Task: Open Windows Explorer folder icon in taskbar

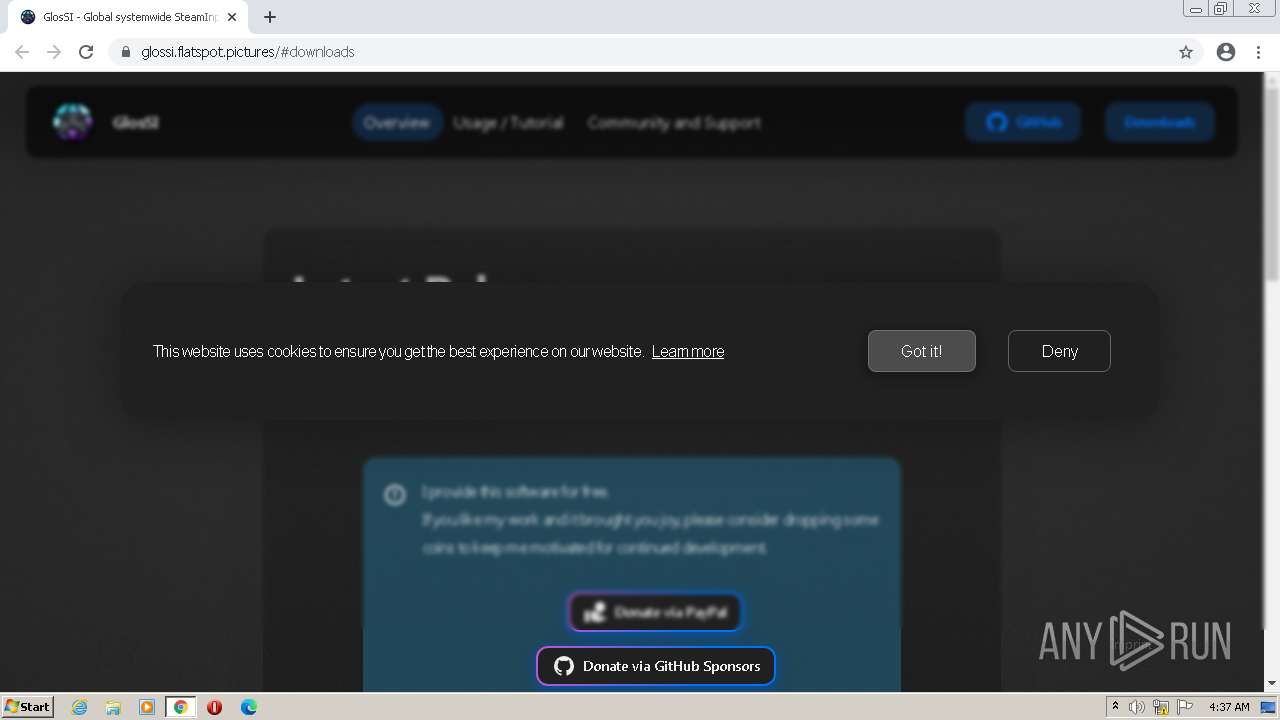Action: 113,707
